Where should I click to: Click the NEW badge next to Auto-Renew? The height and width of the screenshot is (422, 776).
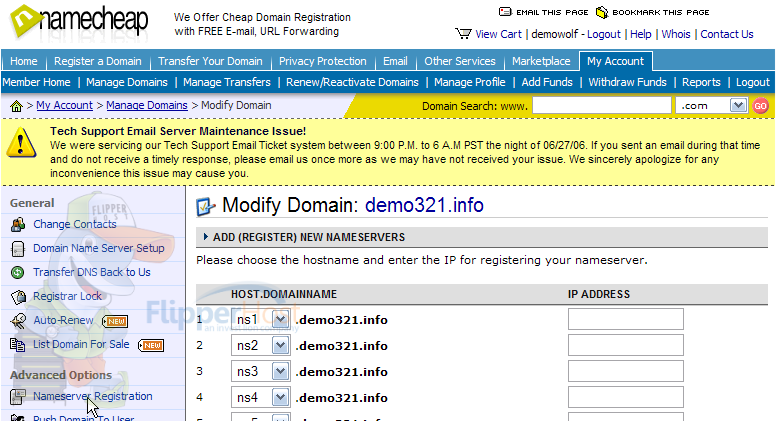pos(115,321)
